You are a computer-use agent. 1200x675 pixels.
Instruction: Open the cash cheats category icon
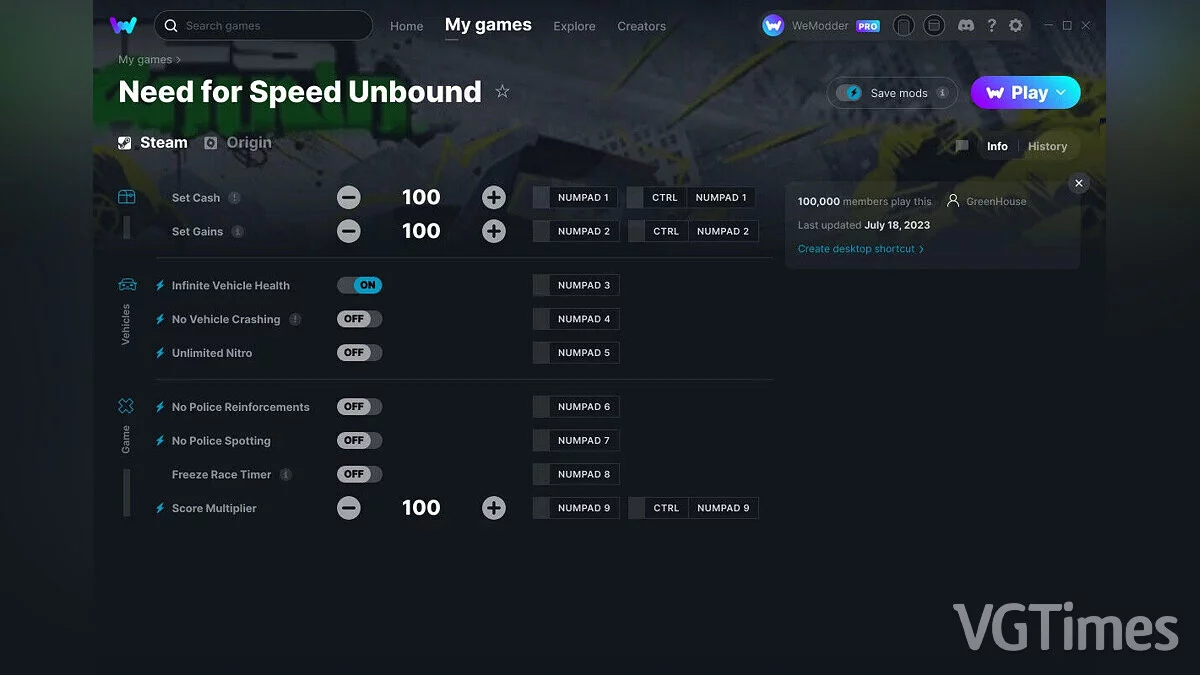pos(126,196)
